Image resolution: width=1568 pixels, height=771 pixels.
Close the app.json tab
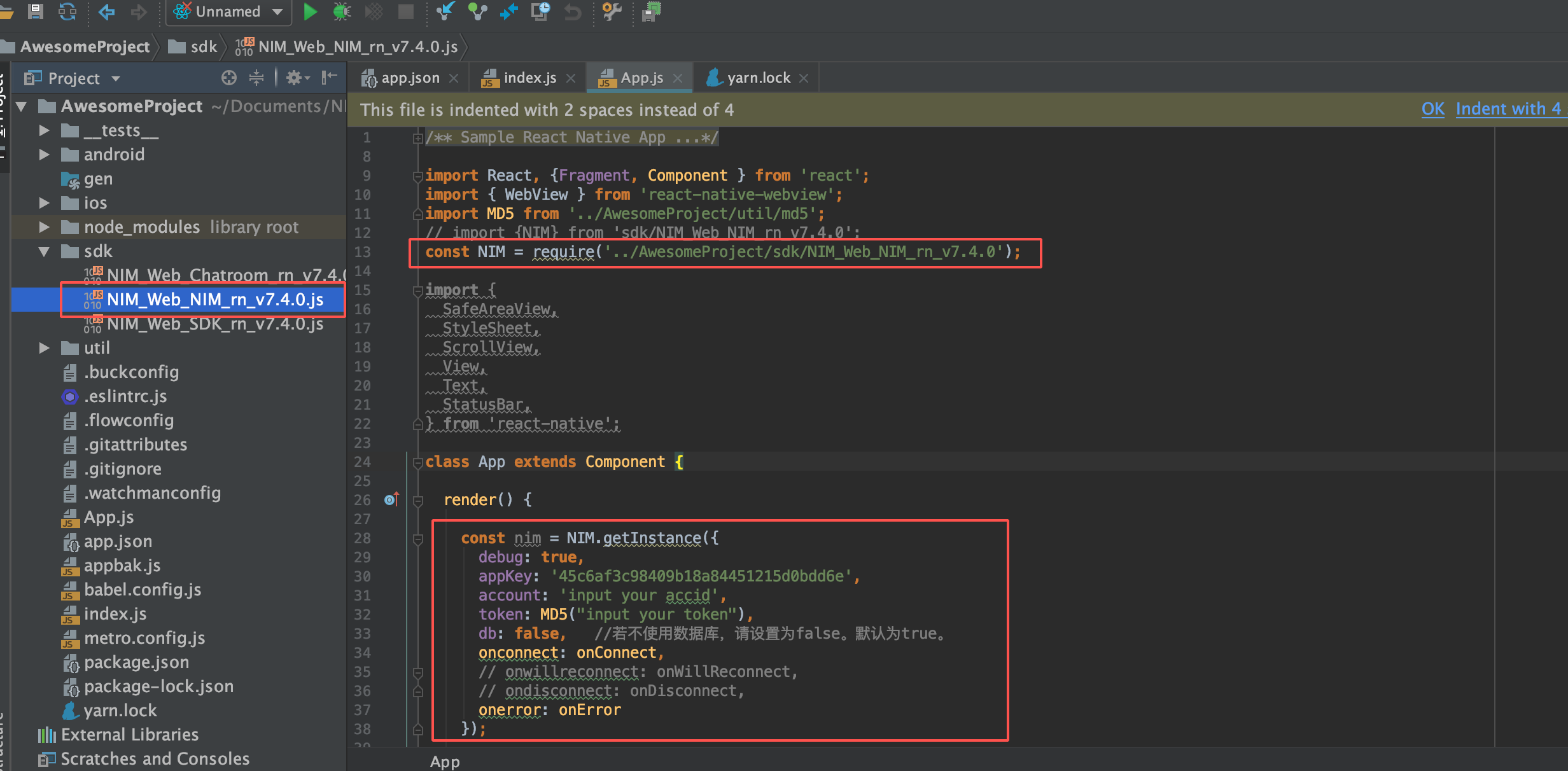454,78
